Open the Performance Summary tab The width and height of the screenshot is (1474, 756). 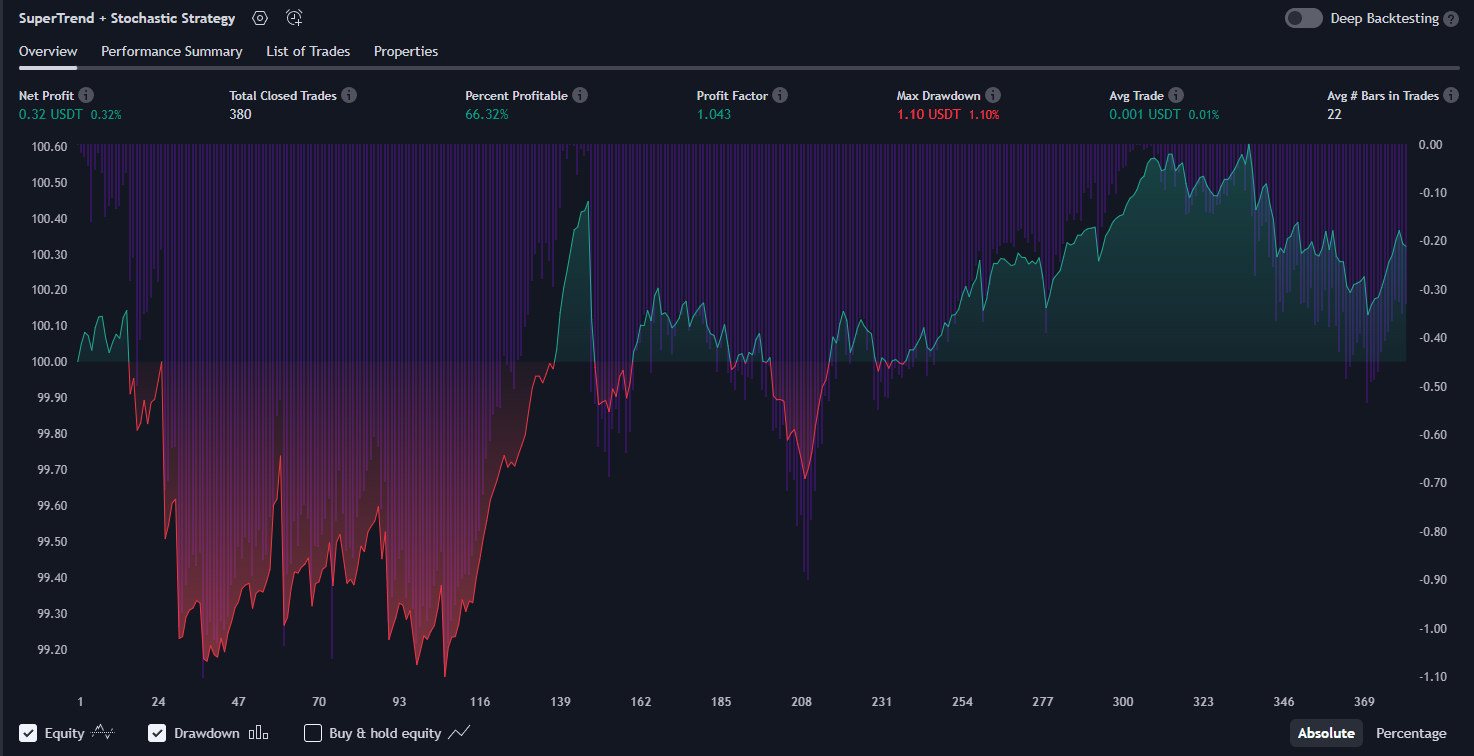(172, 51)
